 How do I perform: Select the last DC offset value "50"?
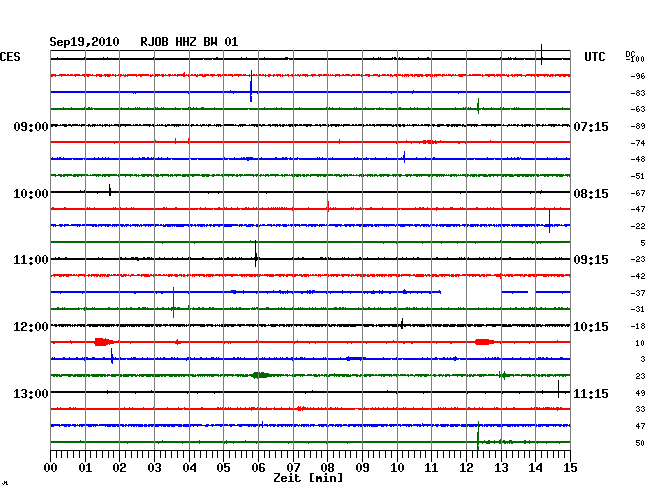point(640,443)
